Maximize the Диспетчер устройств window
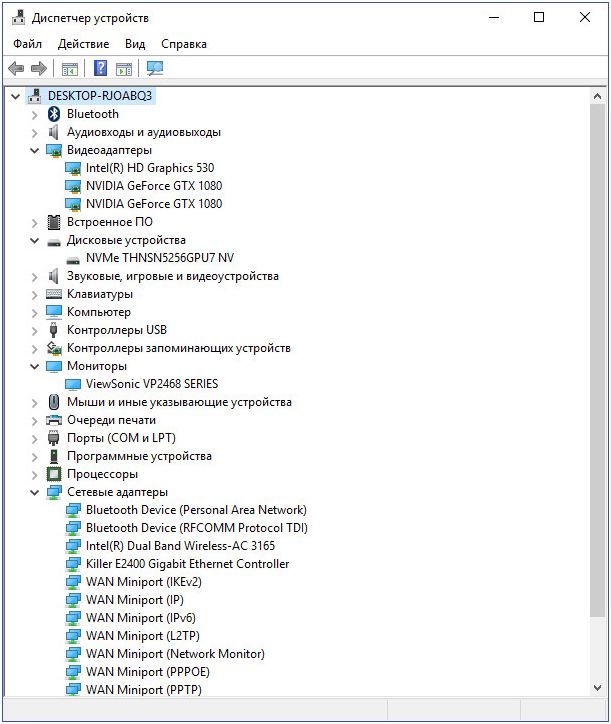 pos(539,18)
